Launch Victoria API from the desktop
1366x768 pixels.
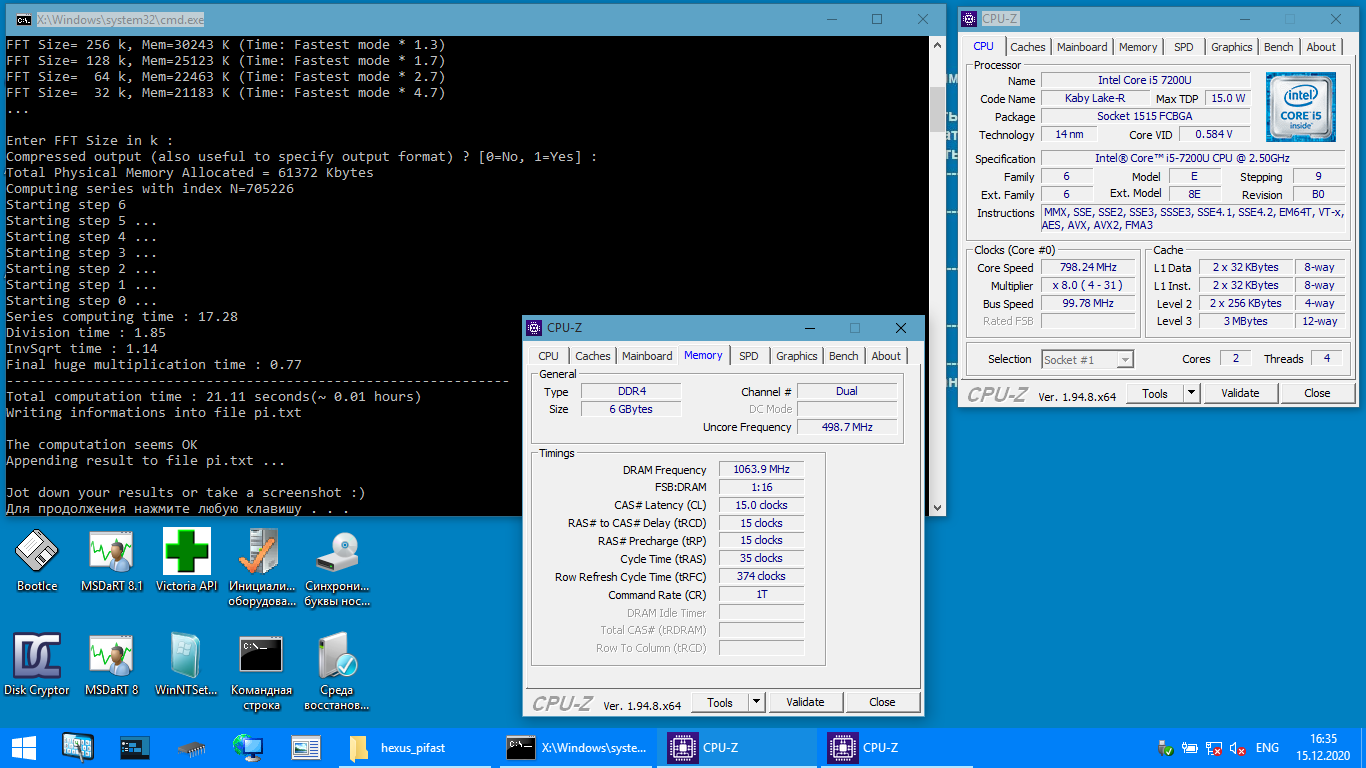click(186, 560)
